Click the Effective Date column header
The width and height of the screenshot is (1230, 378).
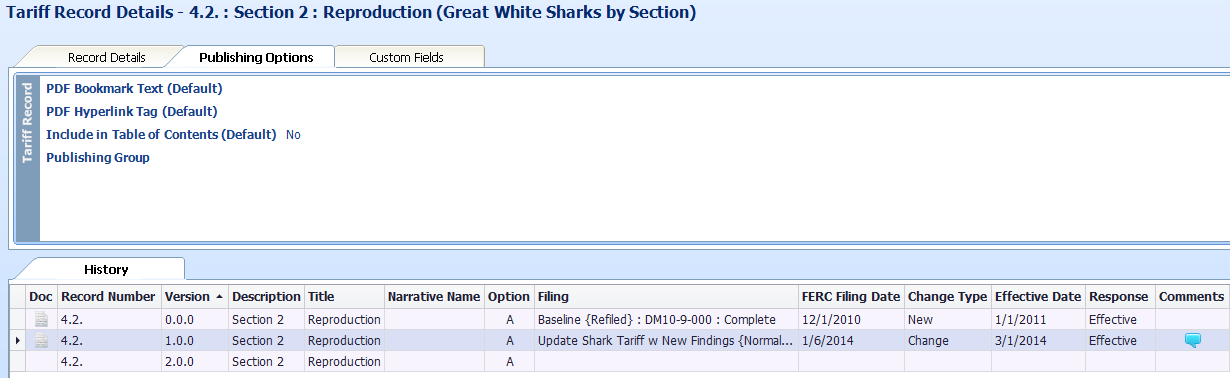[1038, 296]
